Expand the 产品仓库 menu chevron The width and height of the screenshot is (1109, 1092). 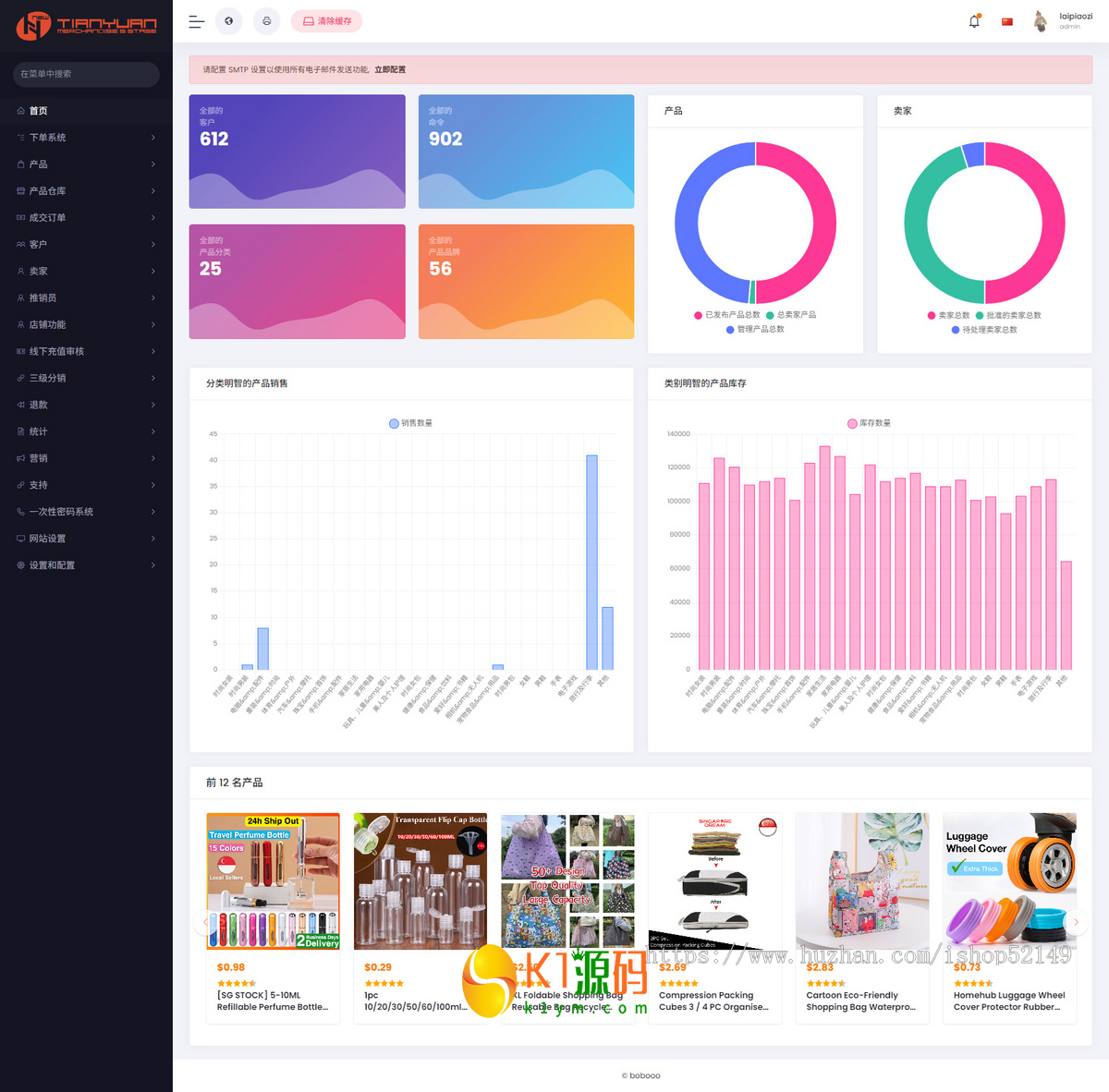pos(153,191)
